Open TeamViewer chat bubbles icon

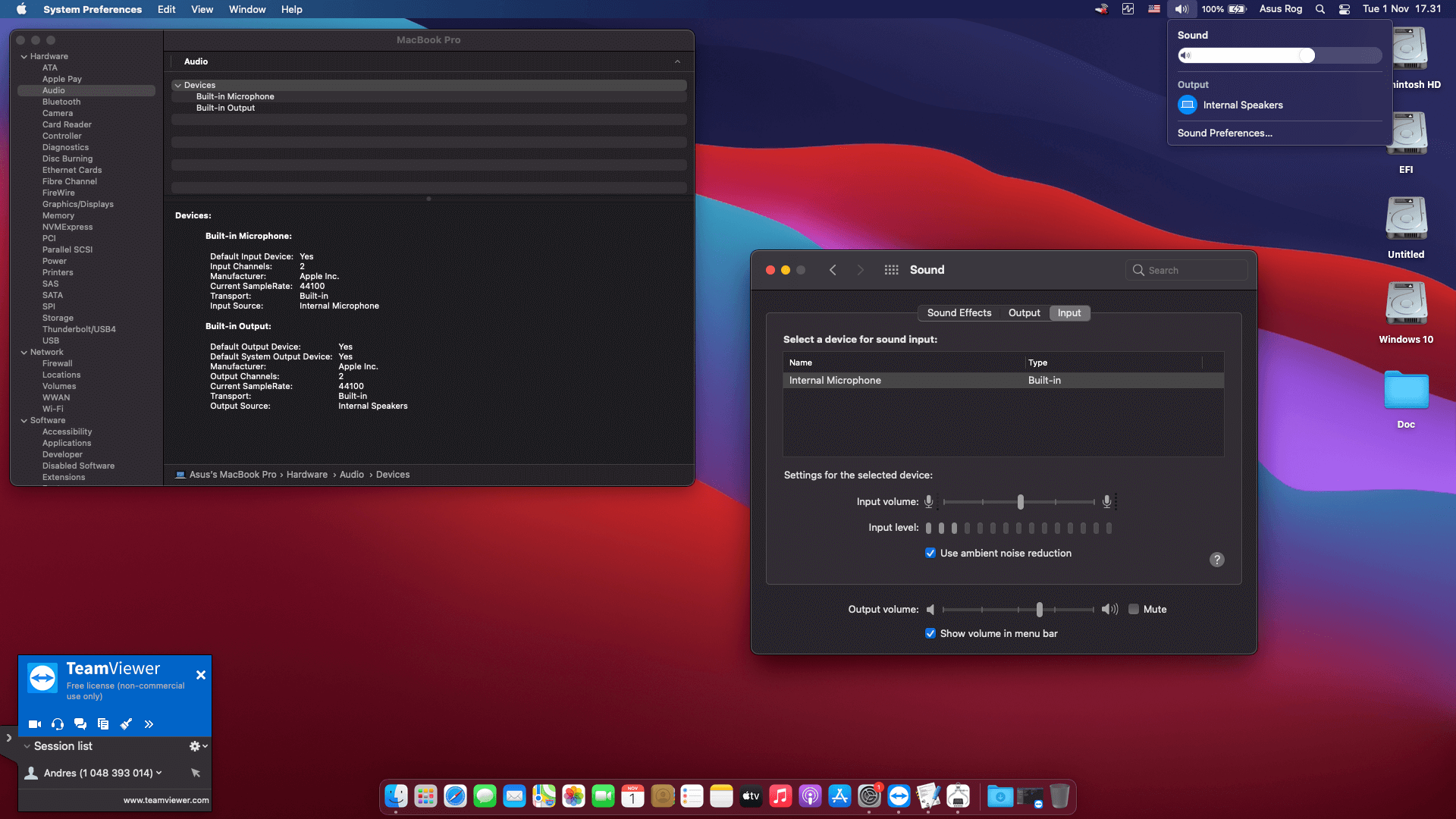pos(80,724)
